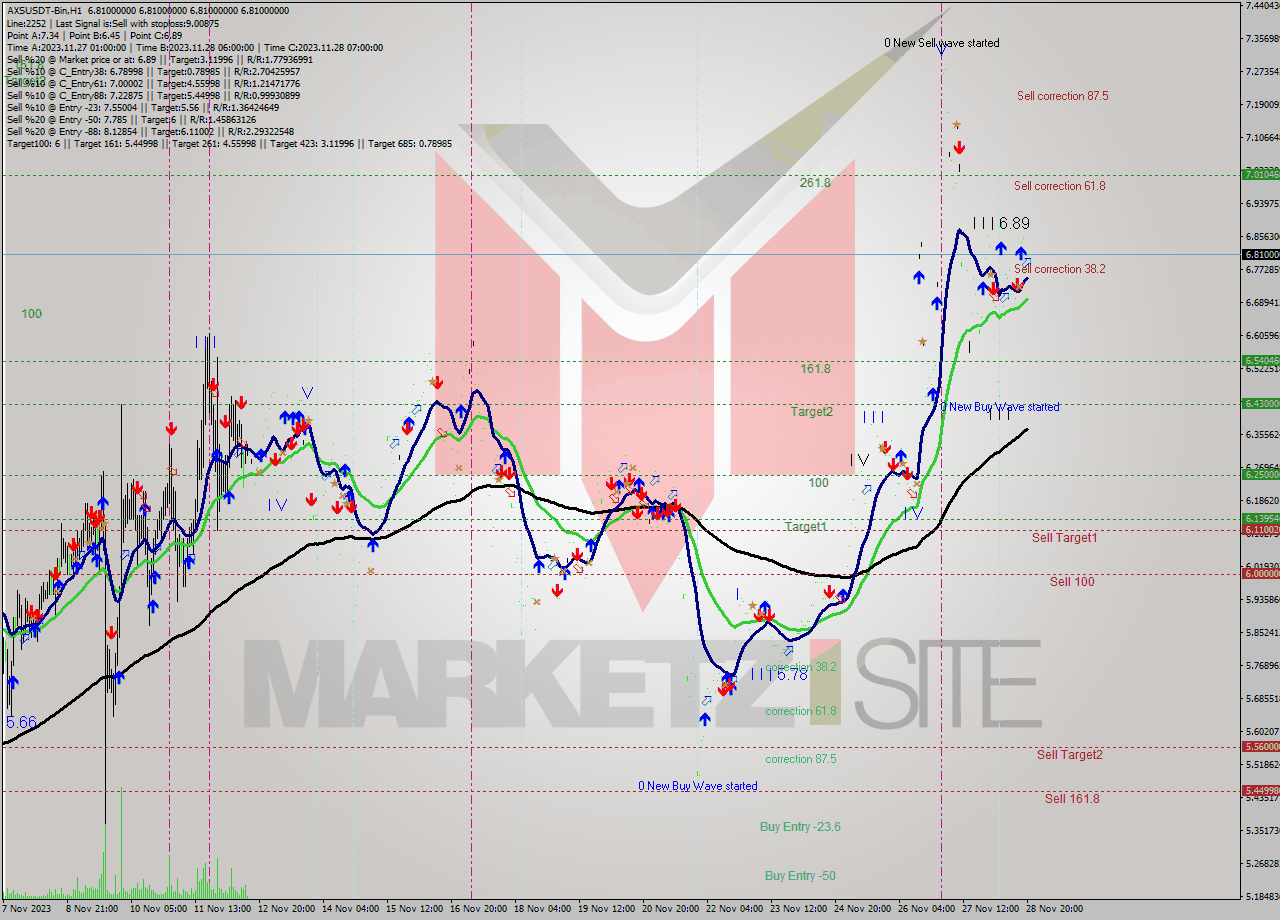Select the 'Sell %10 @ Entry -23' line
The image size is (1280, 920).
145,107
